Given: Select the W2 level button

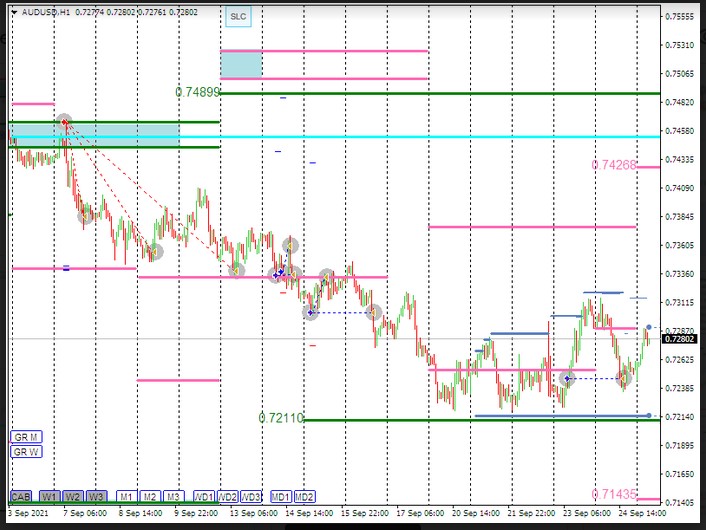Looking at the screenshot, I should pyautogui.click(x=73, y=496).
